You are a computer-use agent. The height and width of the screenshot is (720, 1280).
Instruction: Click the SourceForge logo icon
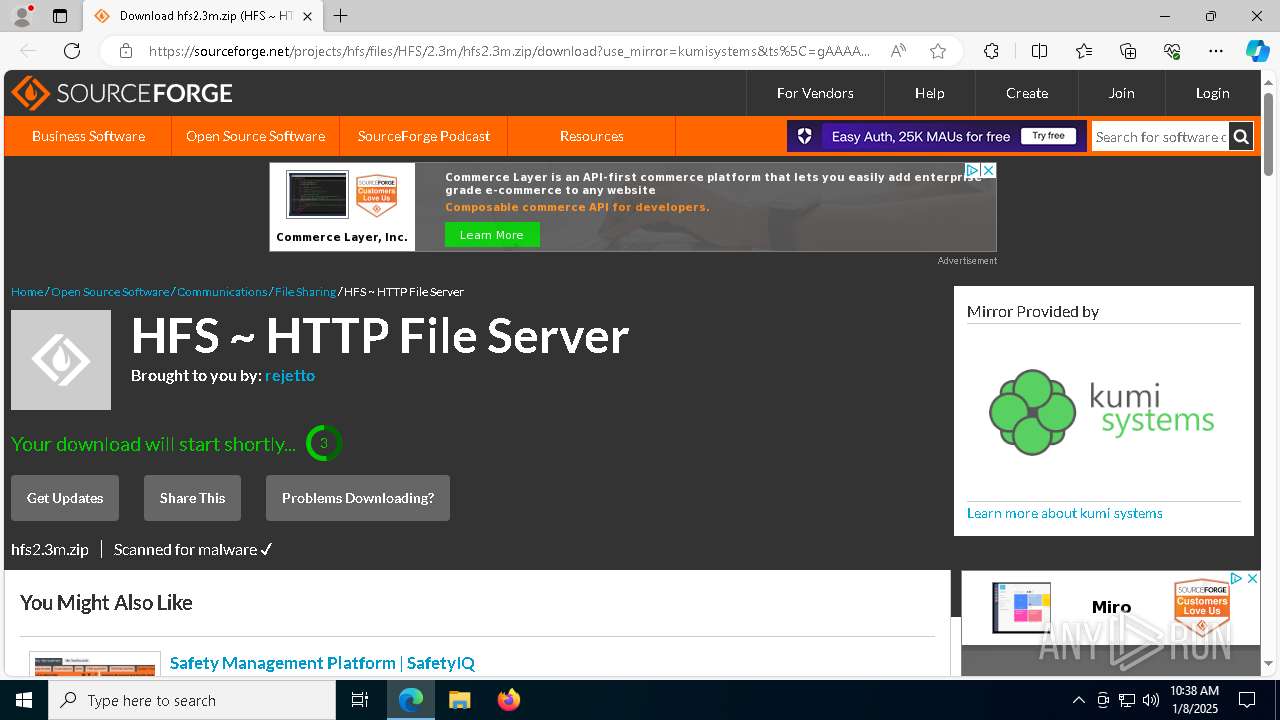coord(30,93)
